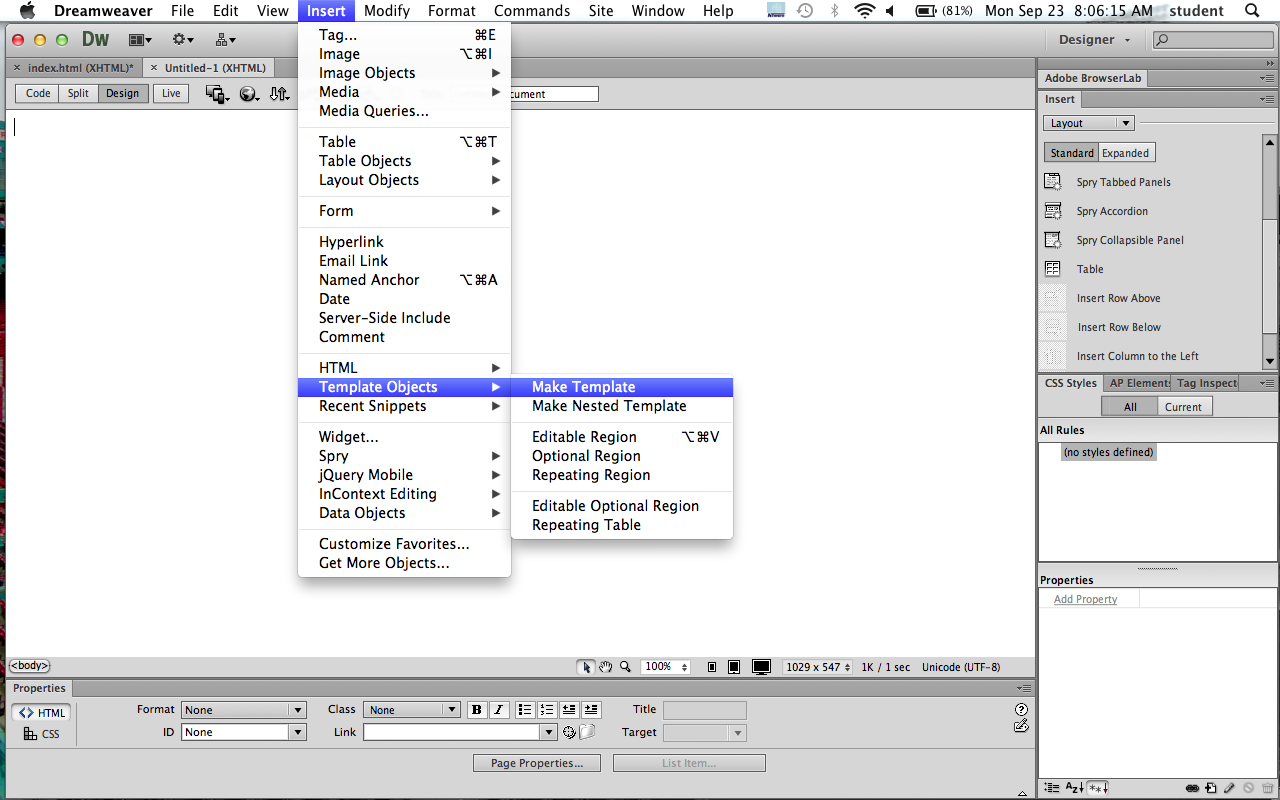Show Current mode in CSS Styles
The image size is (1280, 800).
[1183, 407]
